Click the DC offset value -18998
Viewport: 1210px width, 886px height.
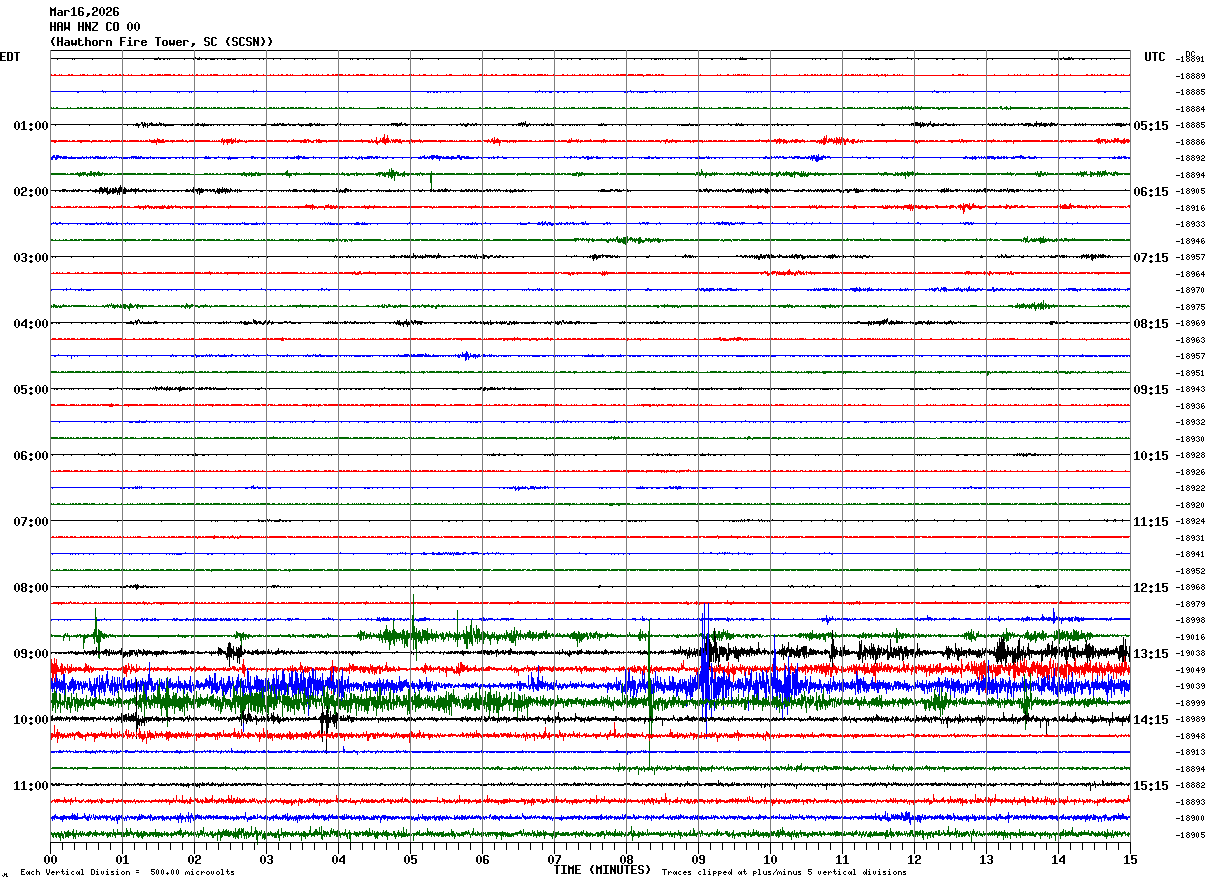tap(1190, 621)
